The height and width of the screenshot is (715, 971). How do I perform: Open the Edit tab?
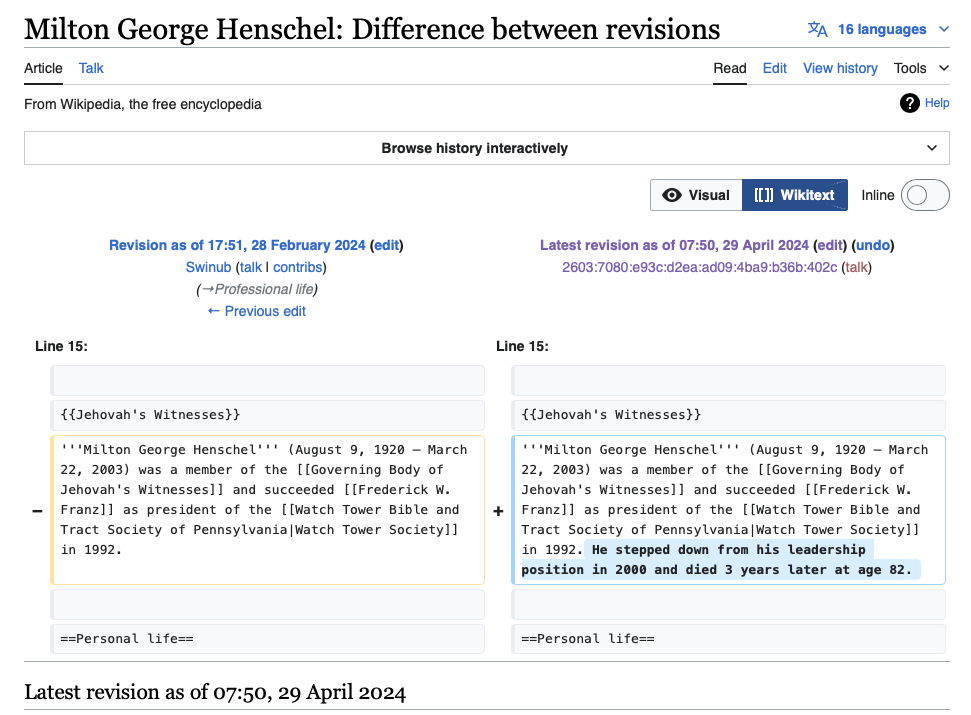coord(775,68)
